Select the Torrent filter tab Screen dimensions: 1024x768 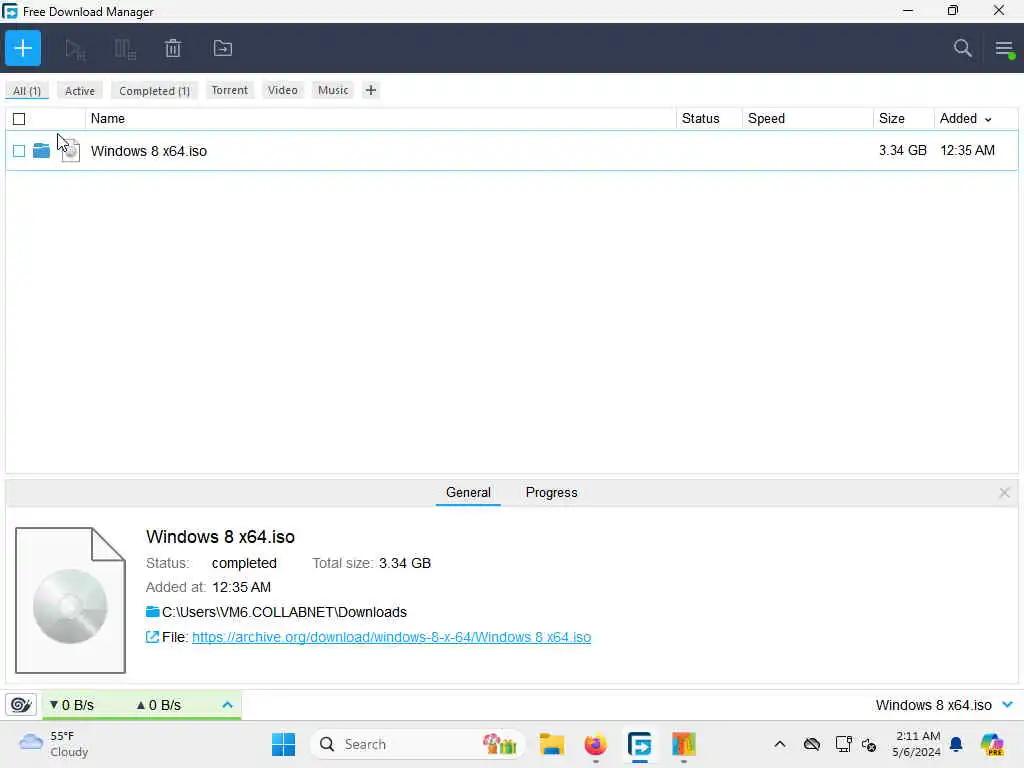tap(229, 90)
